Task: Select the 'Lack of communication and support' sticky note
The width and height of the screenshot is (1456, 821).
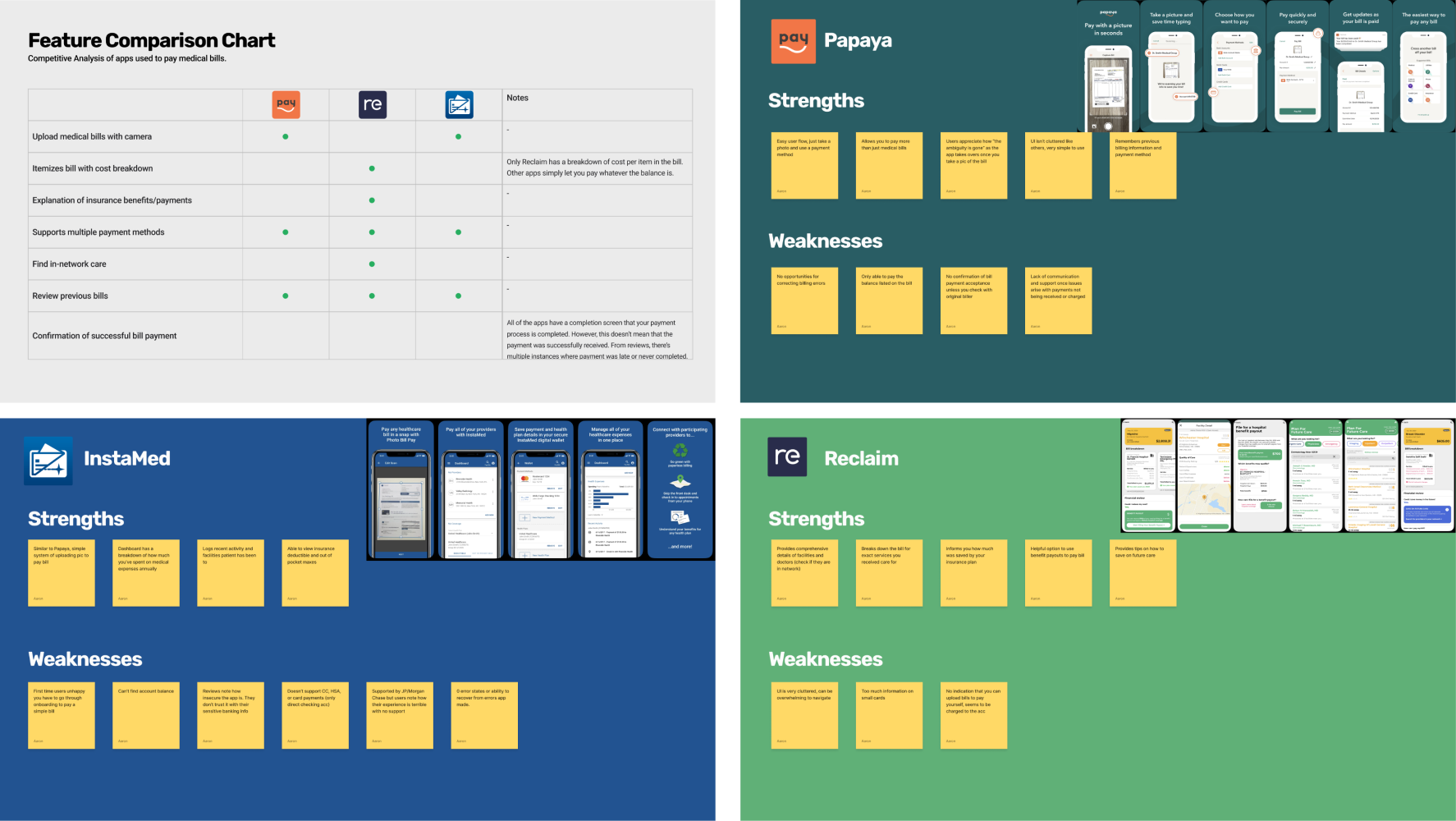Action: click(x=1058, y=300)
